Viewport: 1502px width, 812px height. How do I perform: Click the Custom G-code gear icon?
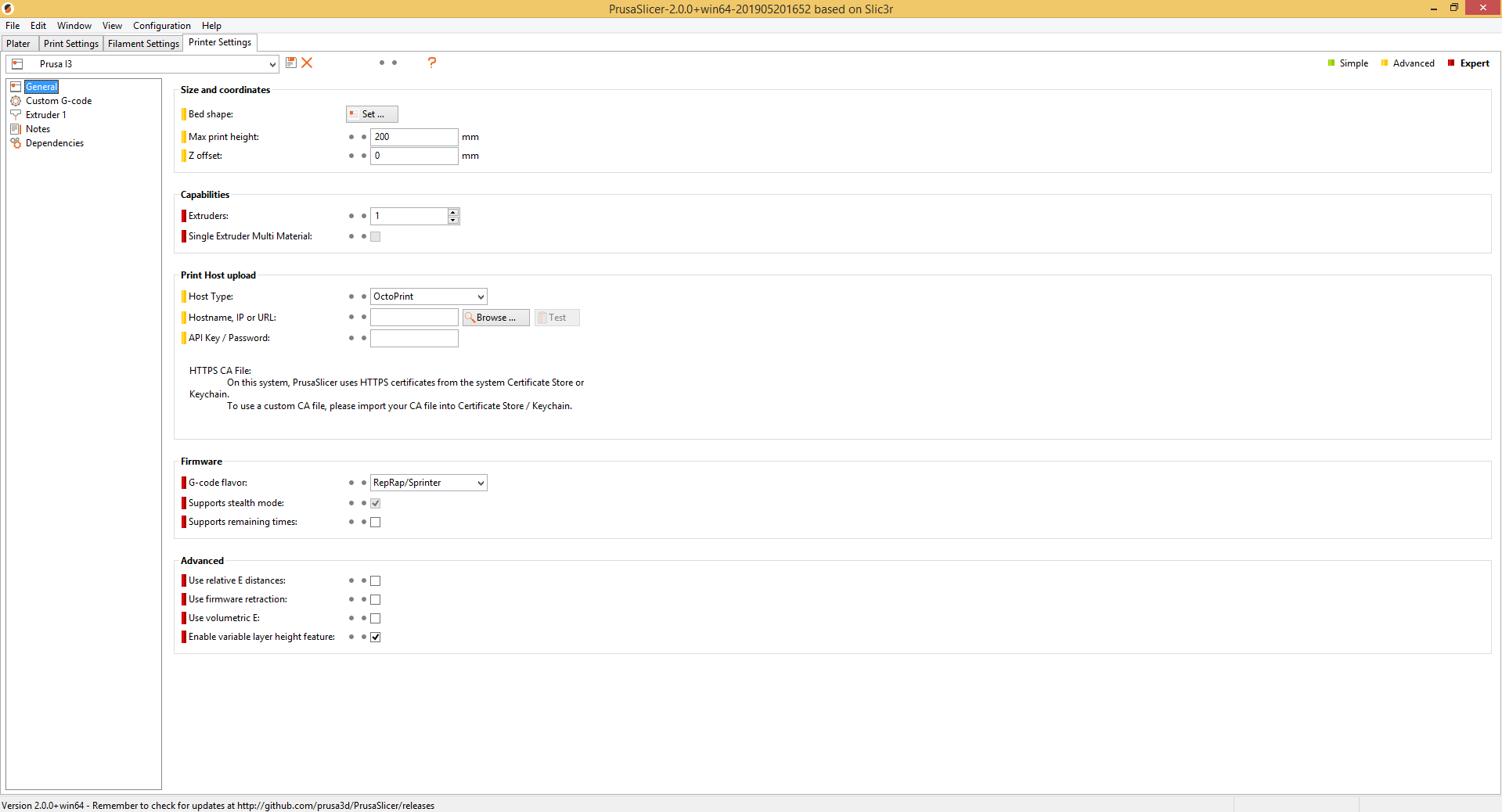point(16,101)
